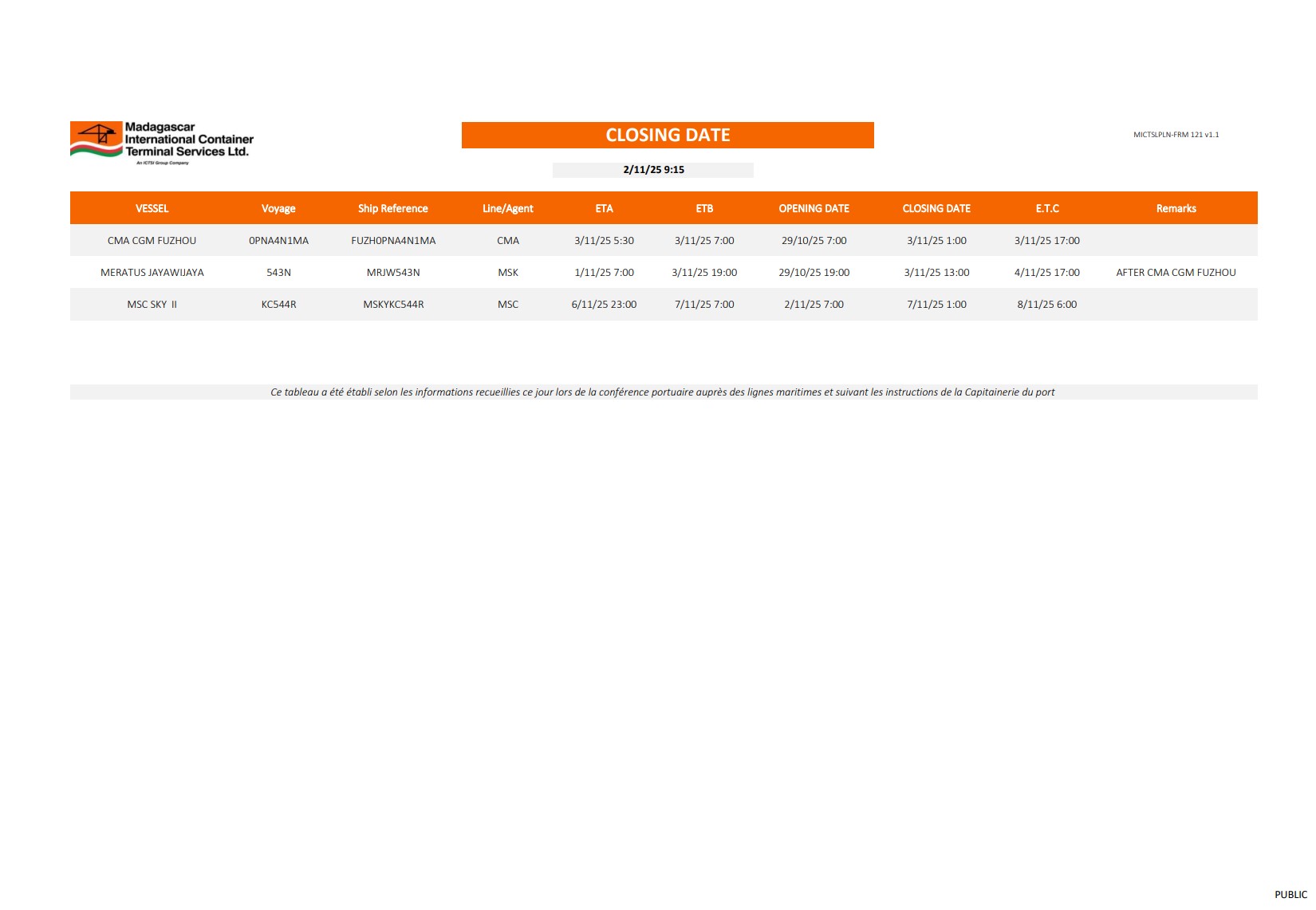Click the VESSEL column header
Screen dimensions: 1316x910
pos(152,208)
